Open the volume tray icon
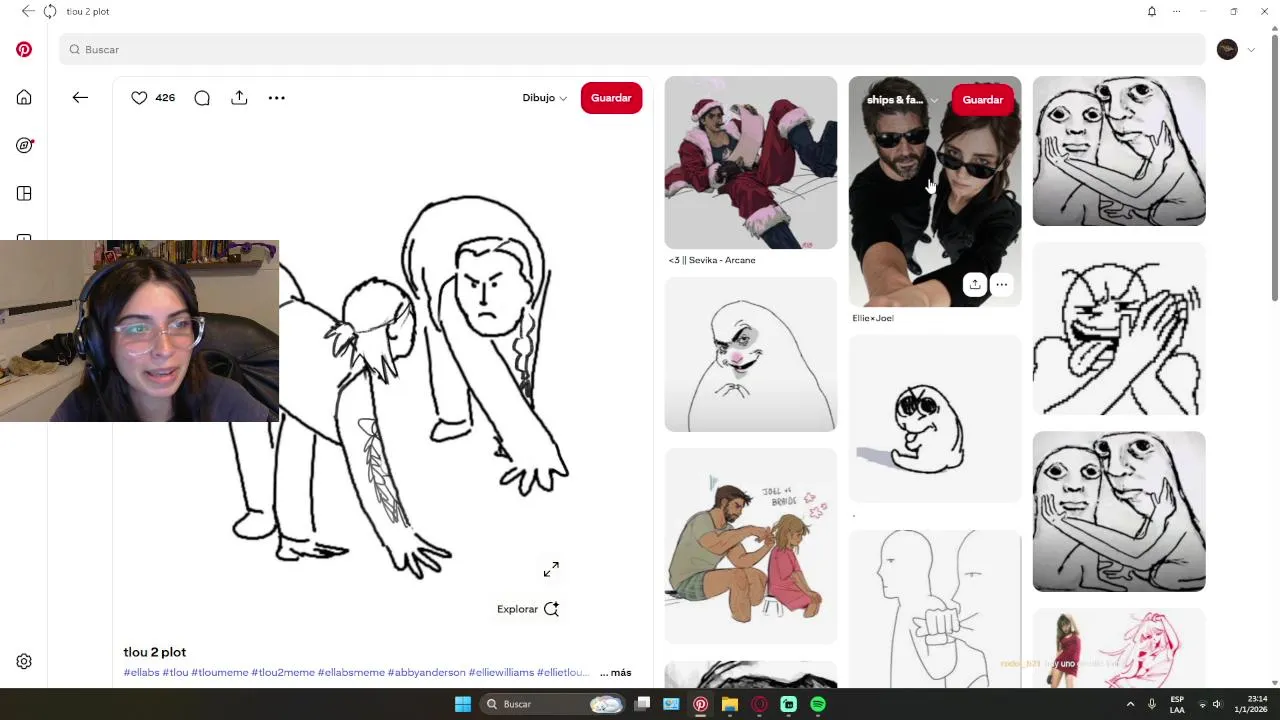 [x=1217, y=704]
